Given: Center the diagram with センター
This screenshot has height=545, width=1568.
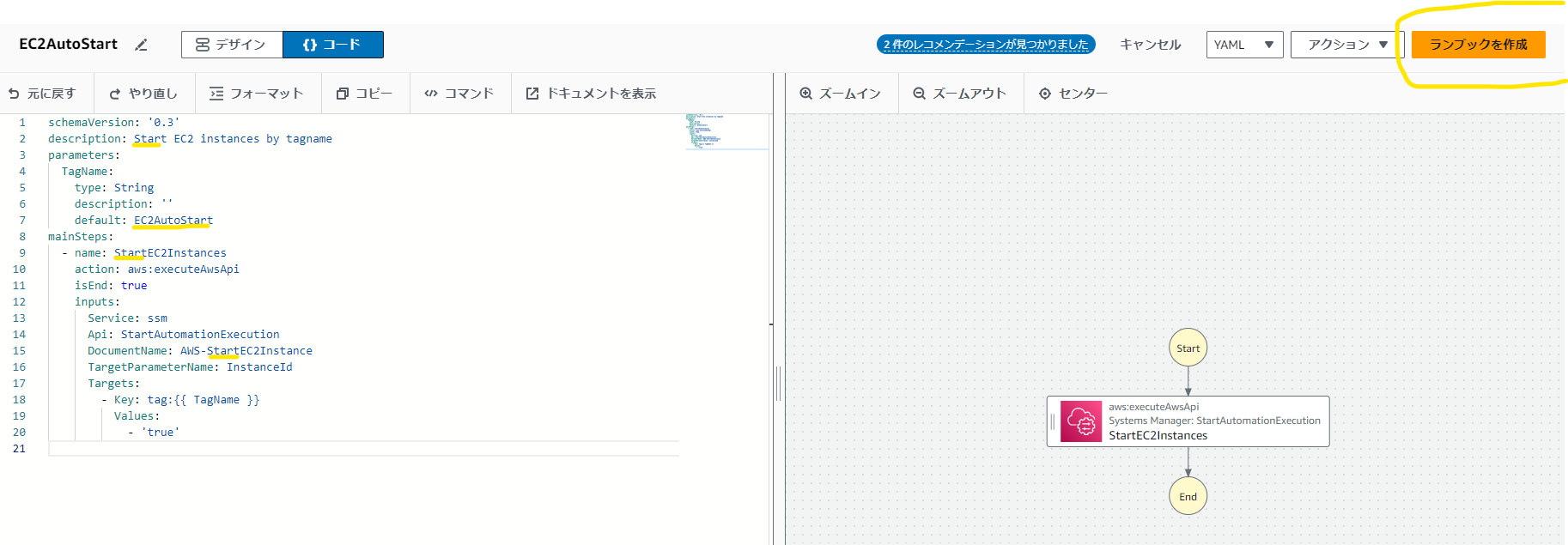Looking at the screenshot, I should 1073,94.
